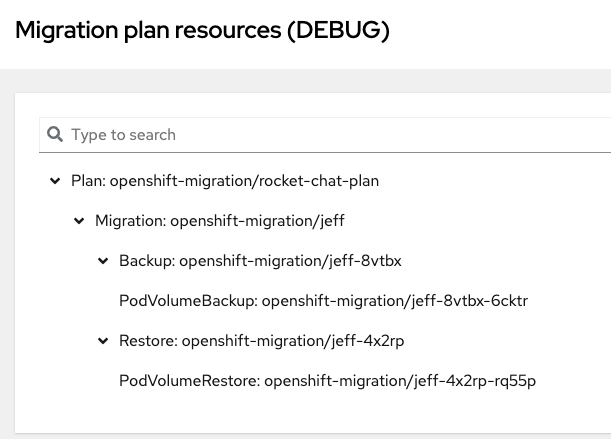Select the "Migration:" row label
Image resolution: width=611 pixels, height=439 pixels.
pyautogui.click(x=130, y=221)
